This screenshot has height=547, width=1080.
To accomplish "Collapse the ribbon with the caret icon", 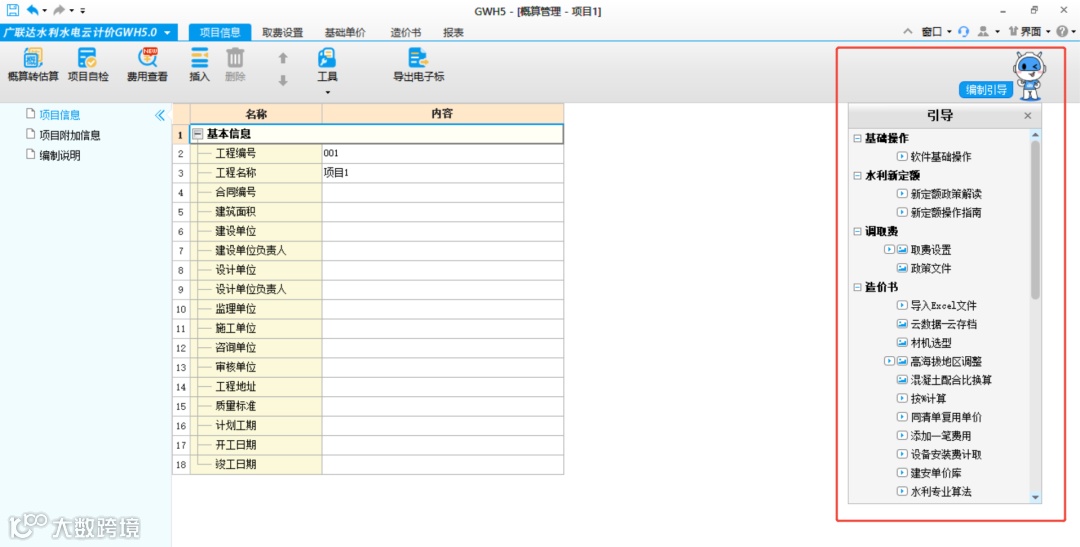I will point(907,32).
